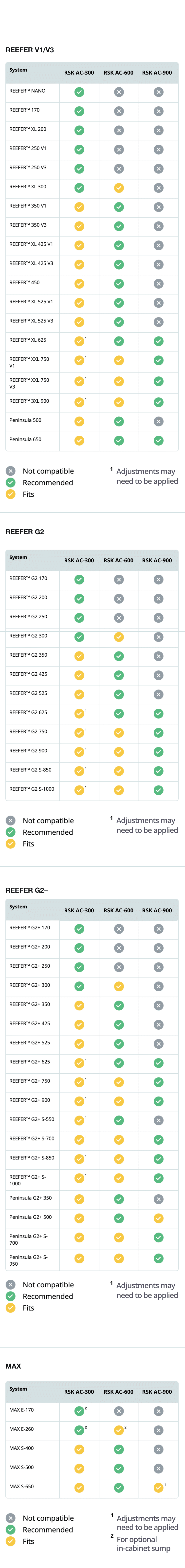The height and width of the screenshot is (1568, 185).
Task: Click REEFER 170's gray X under RSK AC-600
Action: [119, 111]
